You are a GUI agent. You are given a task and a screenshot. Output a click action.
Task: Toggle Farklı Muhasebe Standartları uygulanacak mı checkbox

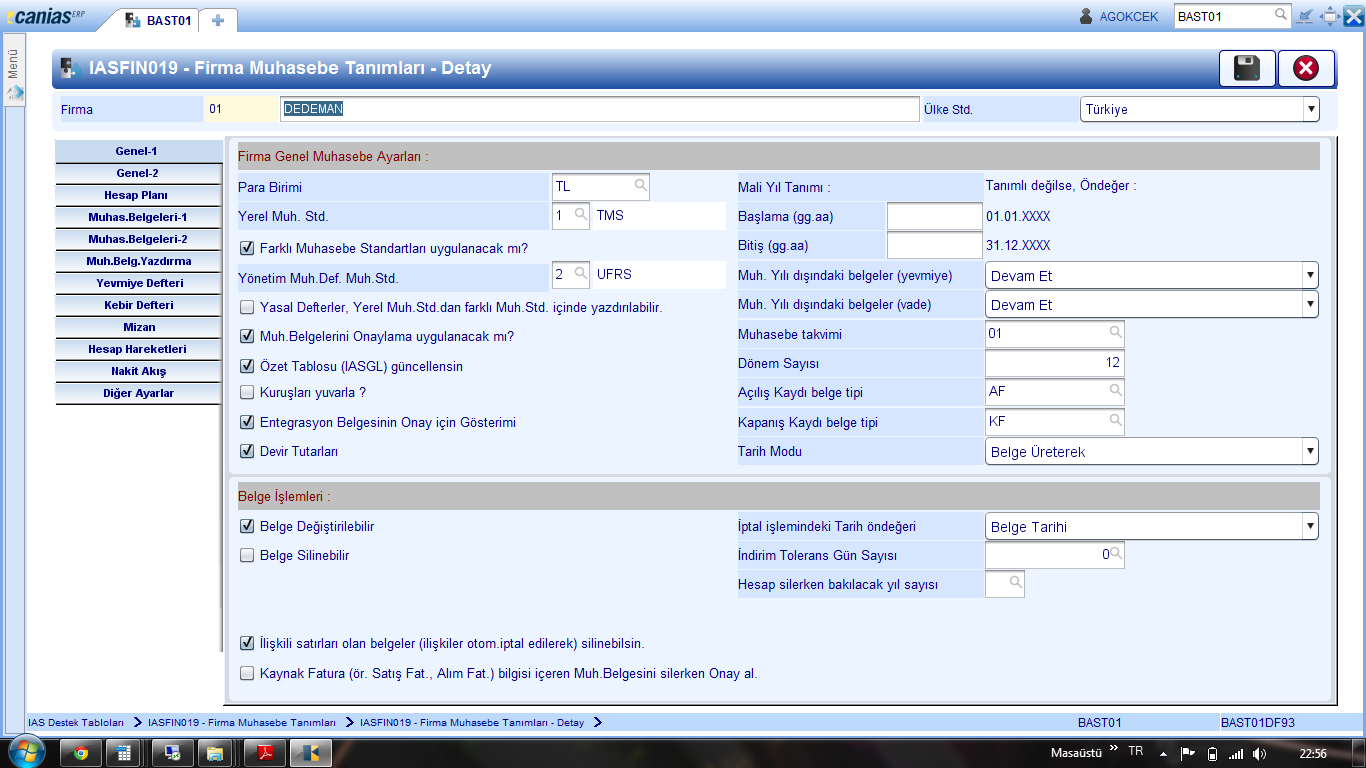pos(247,248)
